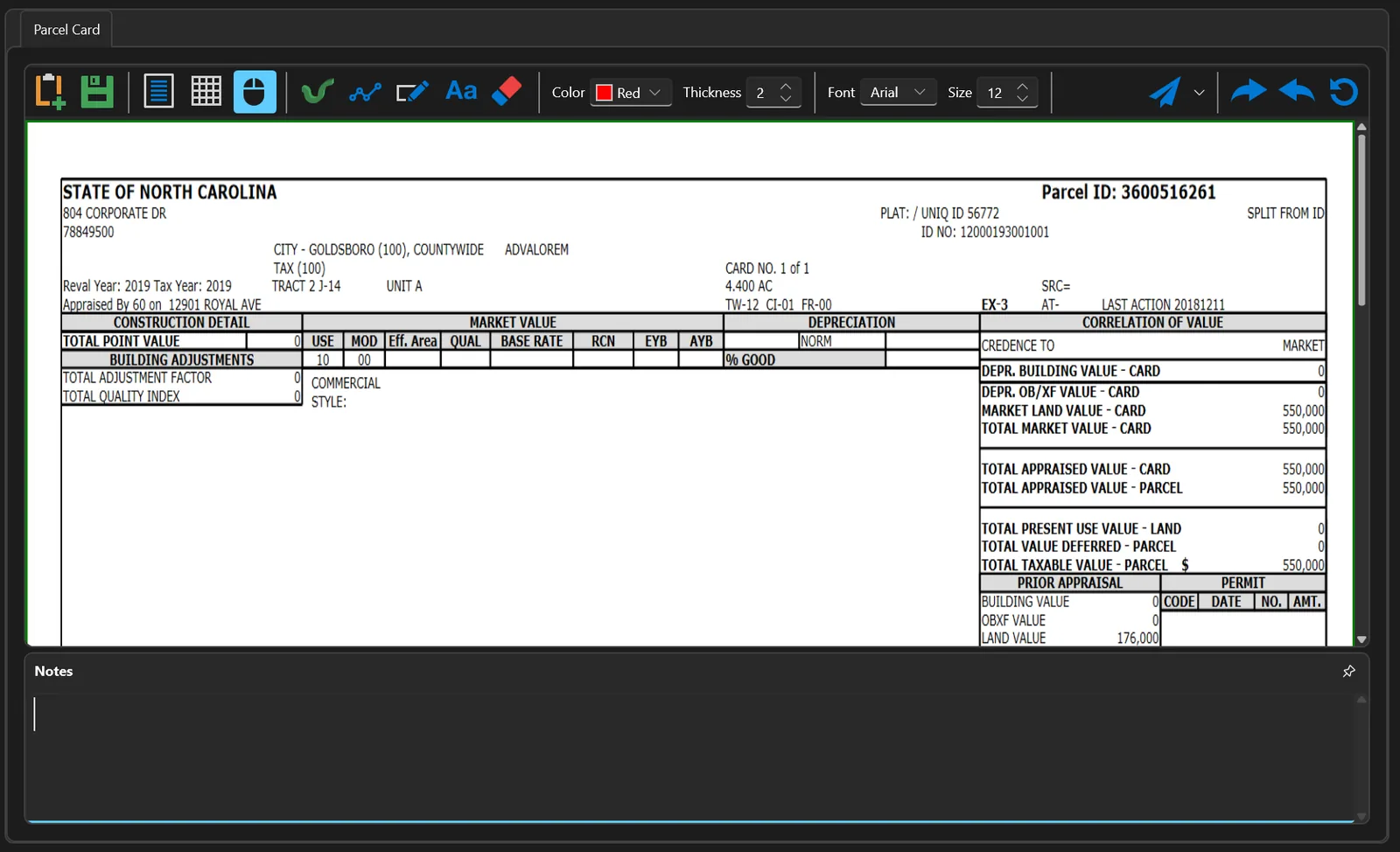Click the Notes panel scrollbar

[1361, 758]
